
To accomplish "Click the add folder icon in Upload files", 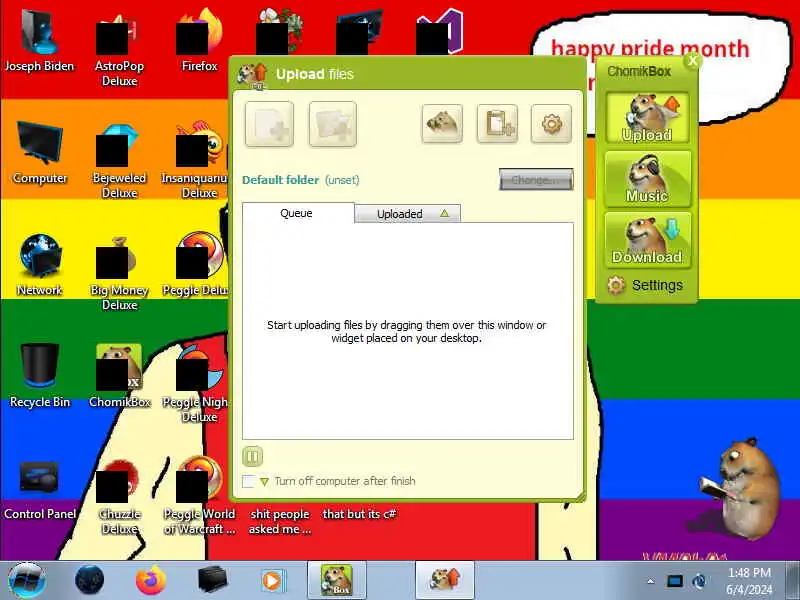I will [x=332, y=124].
